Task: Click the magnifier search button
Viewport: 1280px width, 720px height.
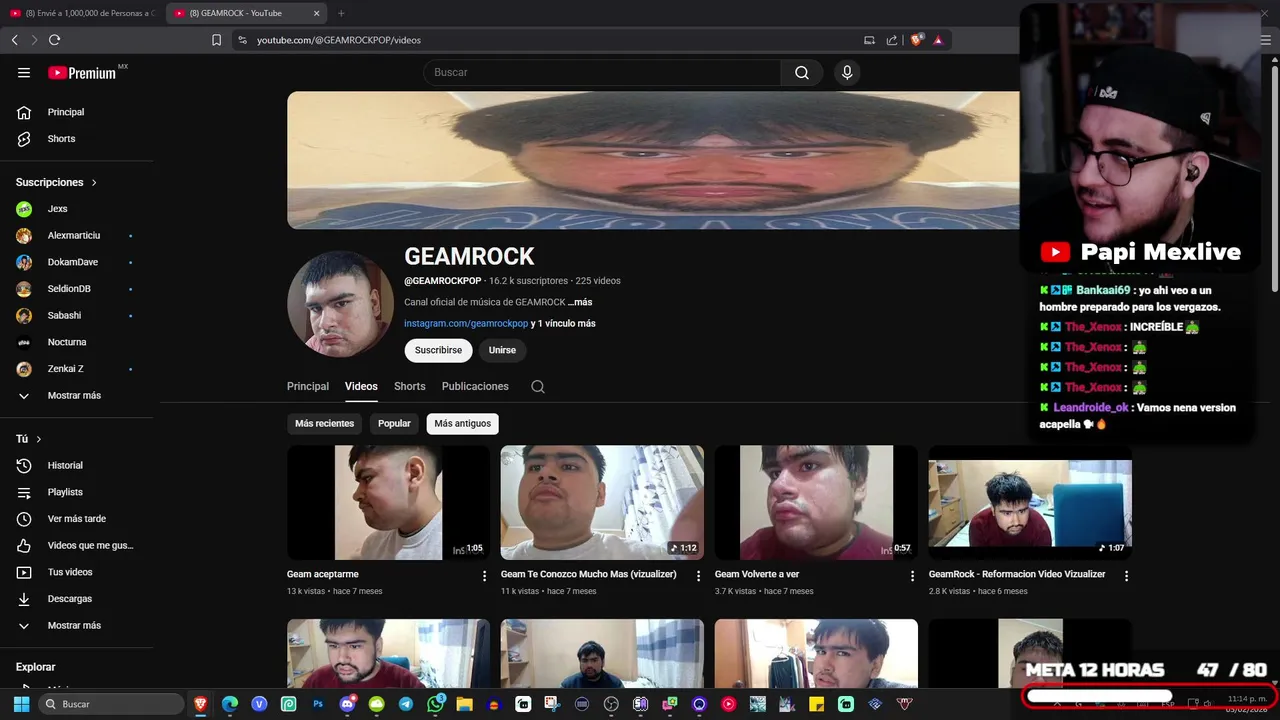Action: (802, 72)
